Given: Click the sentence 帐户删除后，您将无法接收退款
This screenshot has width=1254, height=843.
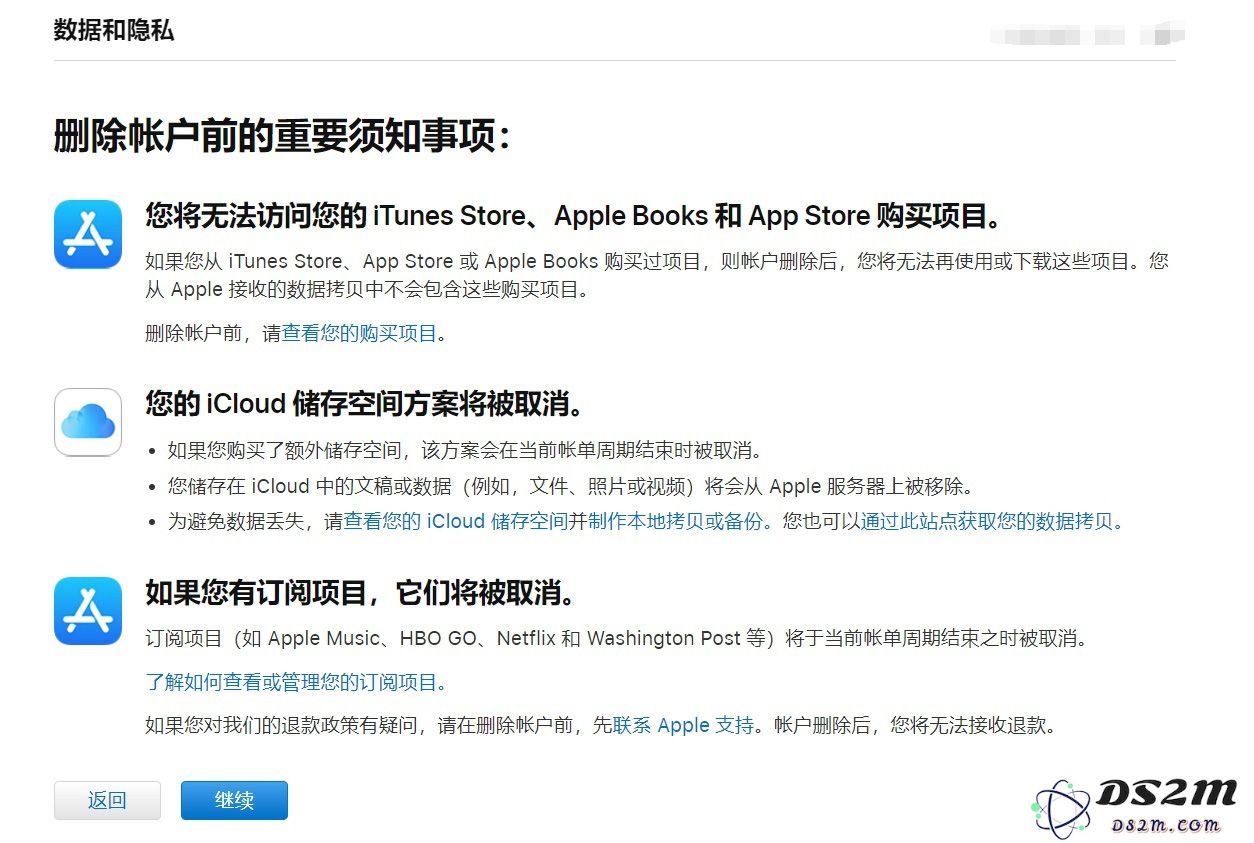Looking at the screenshot, I should point(915,725).
